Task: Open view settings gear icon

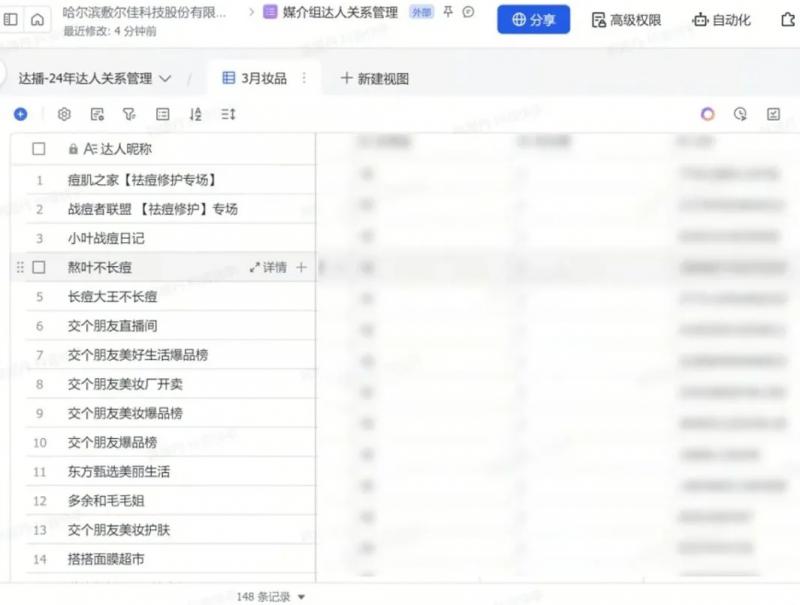Action: point(64,115)
